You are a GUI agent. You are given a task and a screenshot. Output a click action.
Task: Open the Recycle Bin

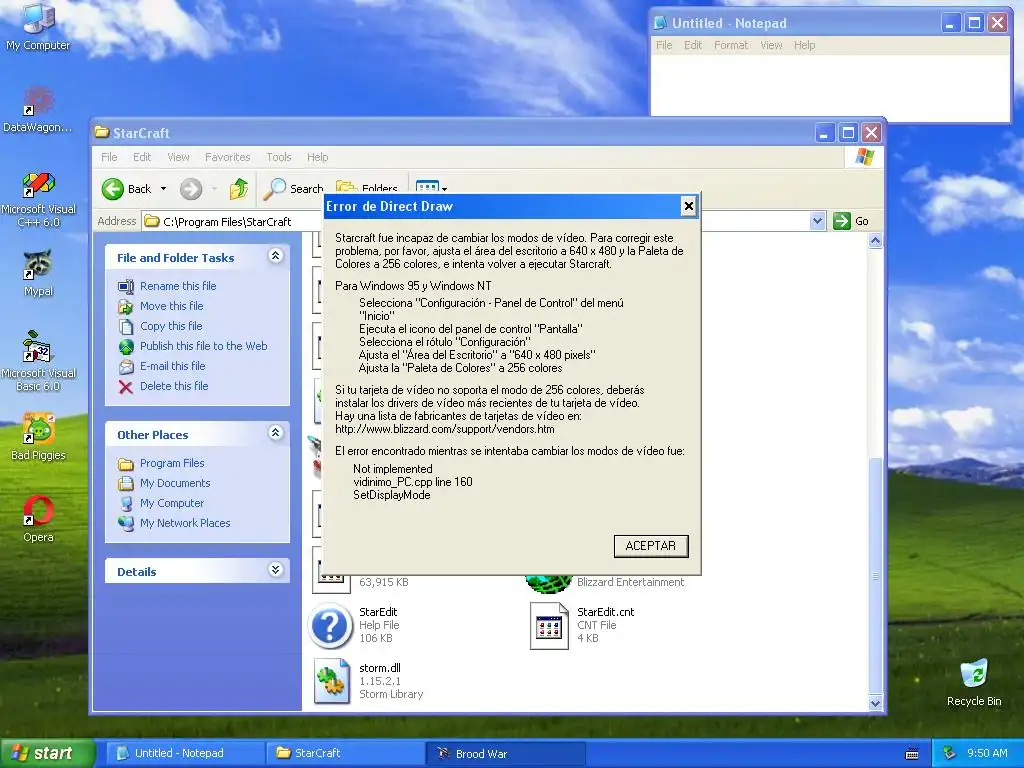pyautogui.click(x=974, y=682)
